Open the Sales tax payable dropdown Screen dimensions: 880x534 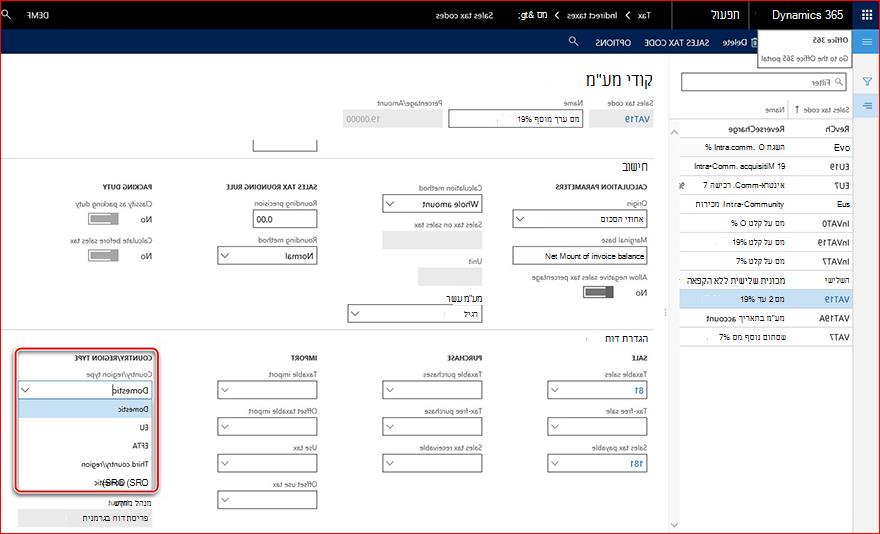pyautogui.click(x=555, y=463)
